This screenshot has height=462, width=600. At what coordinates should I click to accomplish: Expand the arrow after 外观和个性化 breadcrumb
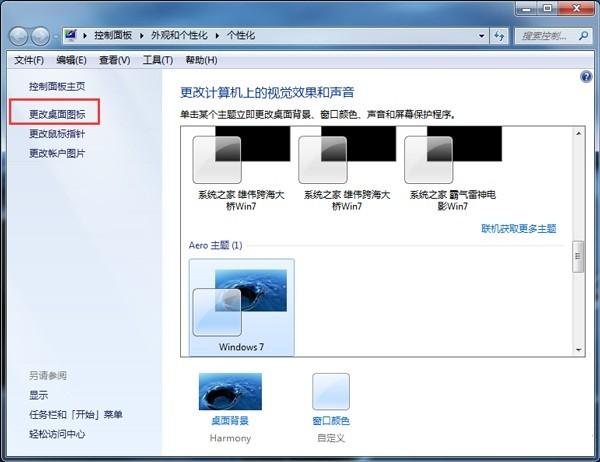(217, 36)
